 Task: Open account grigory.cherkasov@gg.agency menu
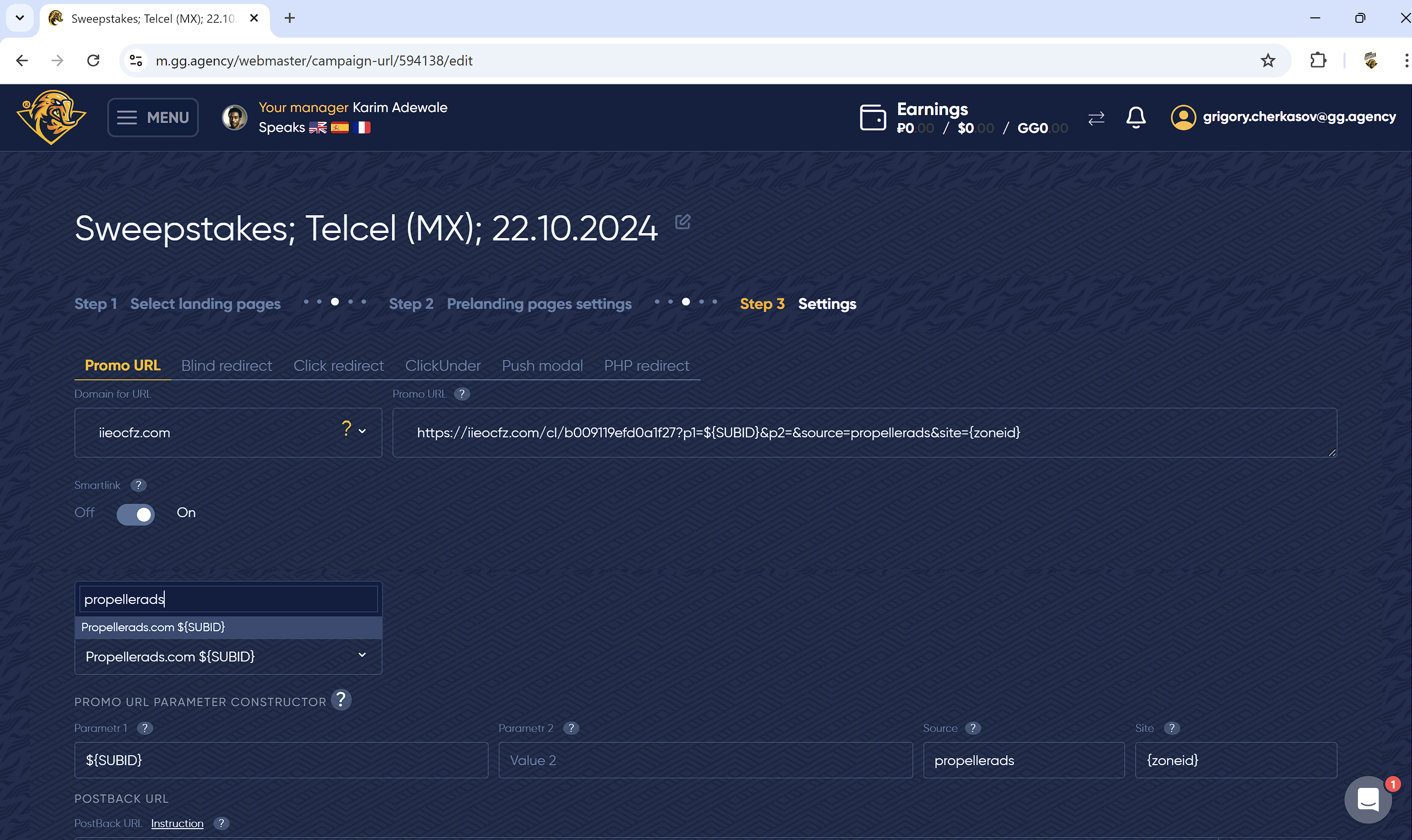point(1299,117)
